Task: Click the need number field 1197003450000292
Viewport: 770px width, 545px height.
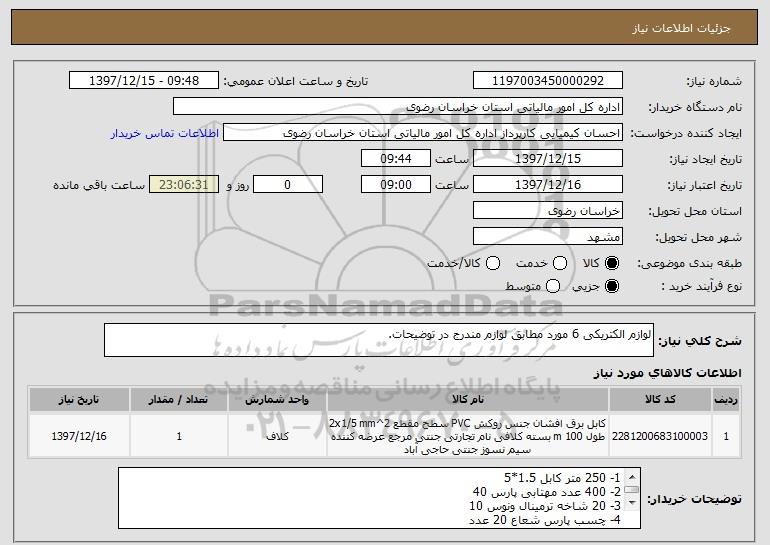Action: [x=548, y=81]
